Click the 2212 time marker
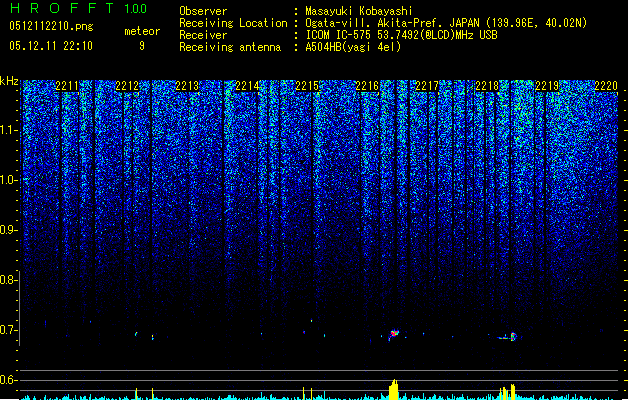This screenshot has width=629, height=400. (127, 86)
